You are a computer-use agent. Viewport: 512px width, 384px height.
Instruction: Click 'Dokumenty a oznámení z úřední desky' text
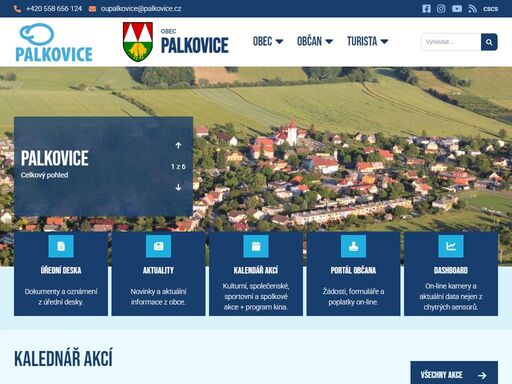pyautogui.click(x=61, y=297)
